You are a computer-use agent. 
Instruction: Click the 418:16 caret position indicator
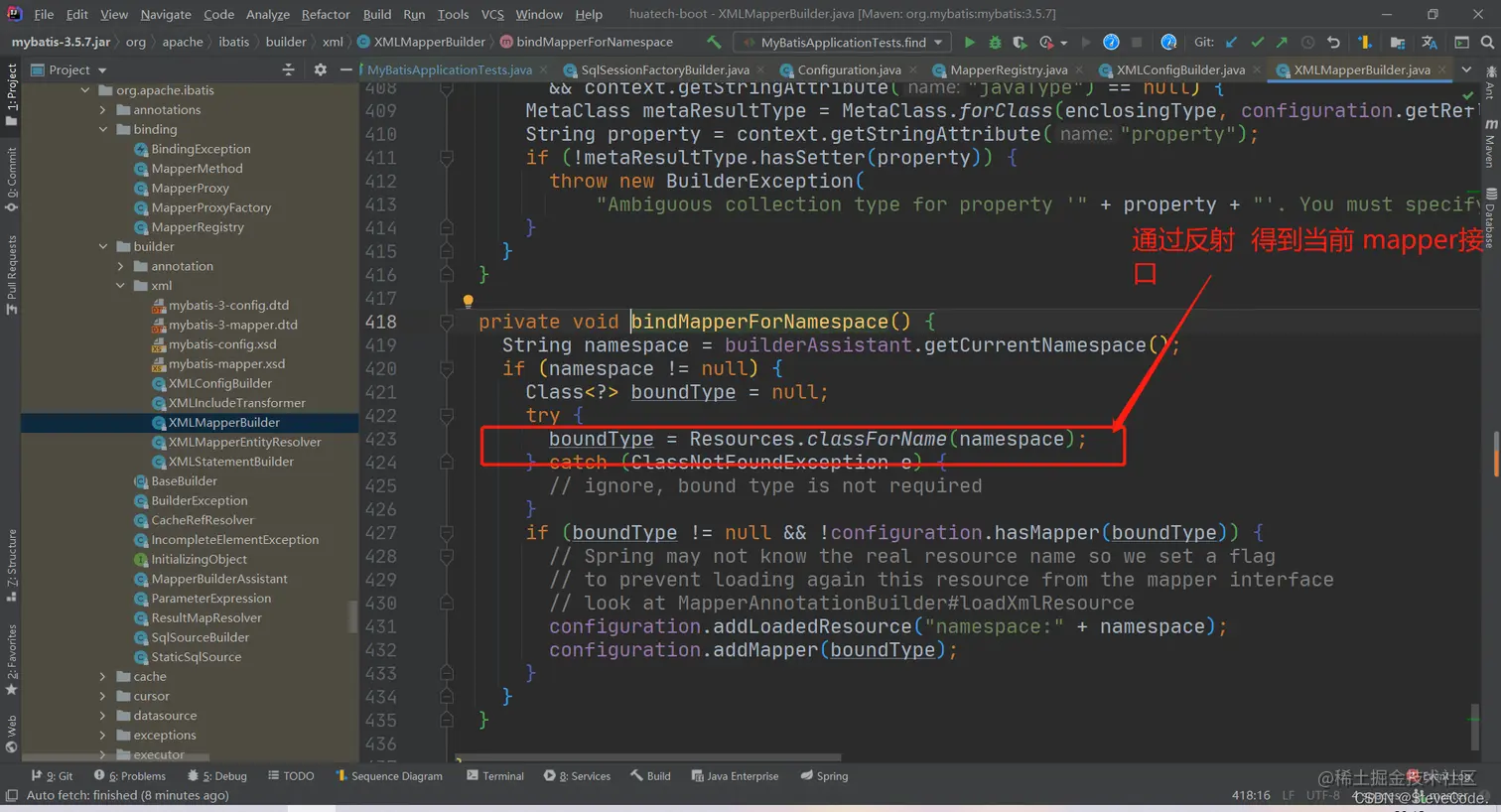pos(1251,795)
